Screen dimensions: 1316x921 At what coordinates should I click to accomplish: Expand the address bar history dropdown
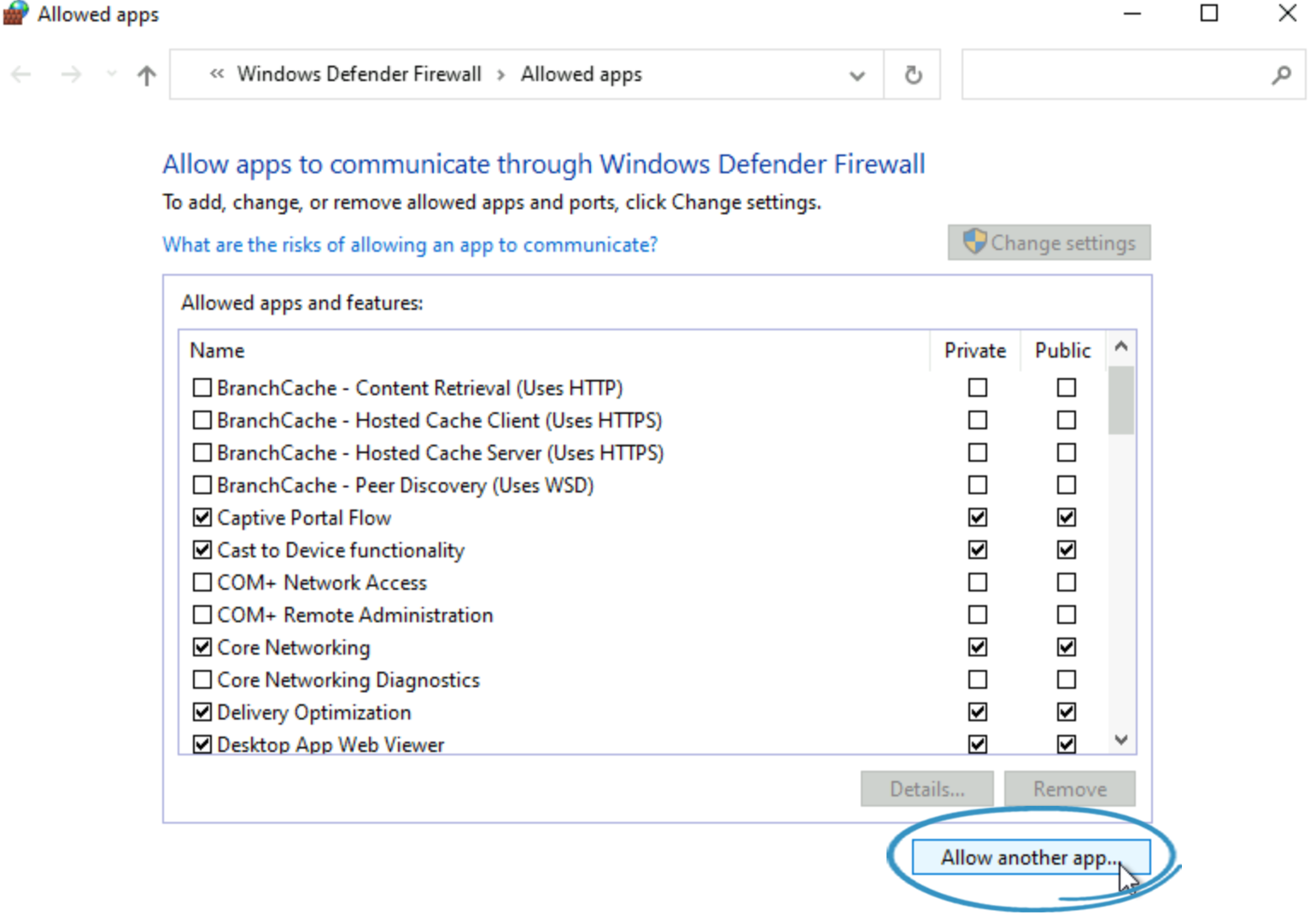[857, 76]
